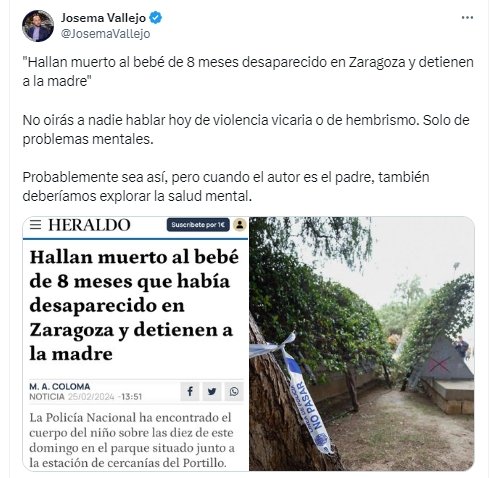The height and width of the screenshot is (478, 491).
Task: Click the NOTICIA section label
Action: click(x=47, y=397)
